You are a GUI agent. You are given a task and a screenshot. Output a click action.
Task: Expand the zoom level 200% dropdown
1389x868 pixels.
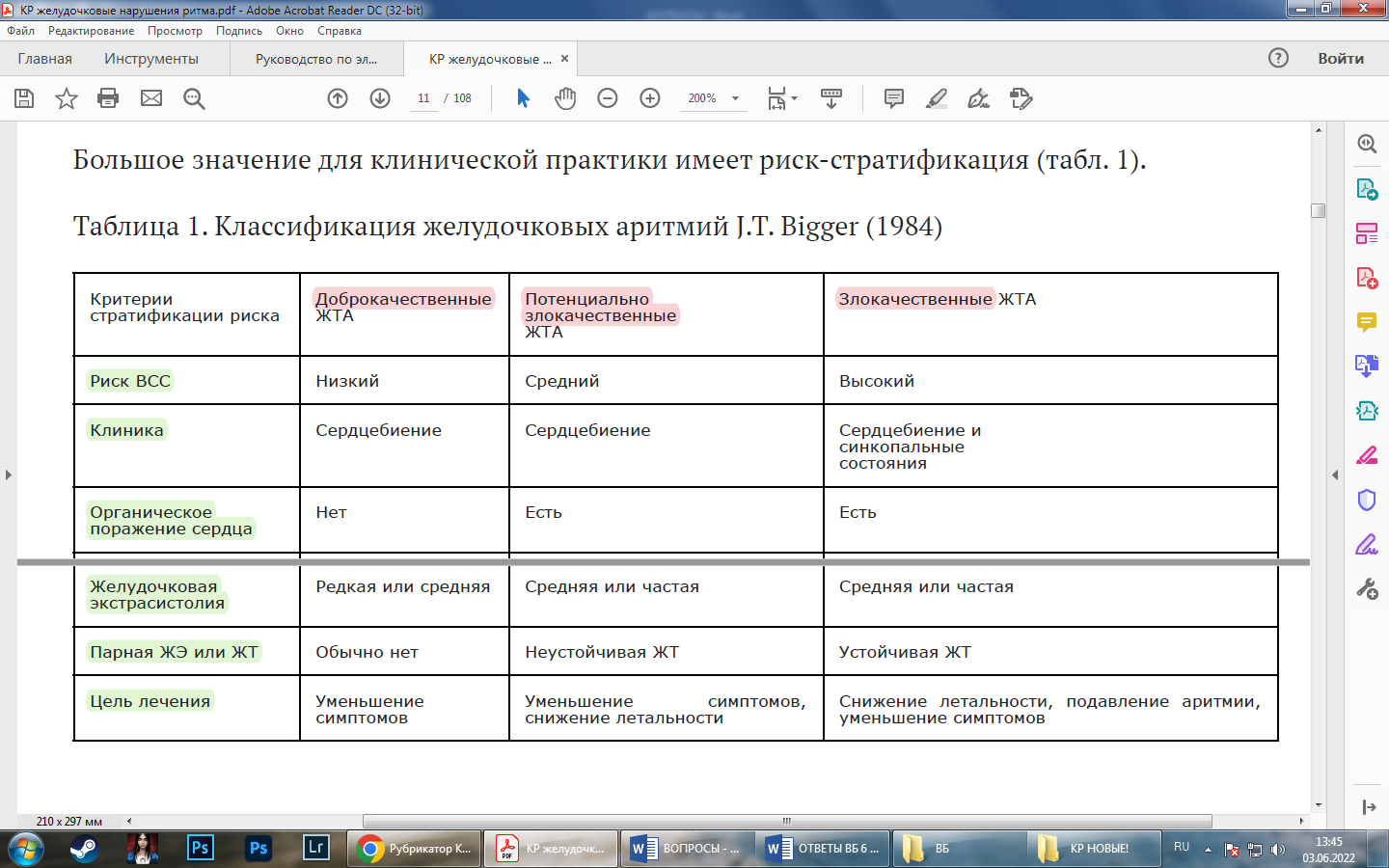click(735, 98)
